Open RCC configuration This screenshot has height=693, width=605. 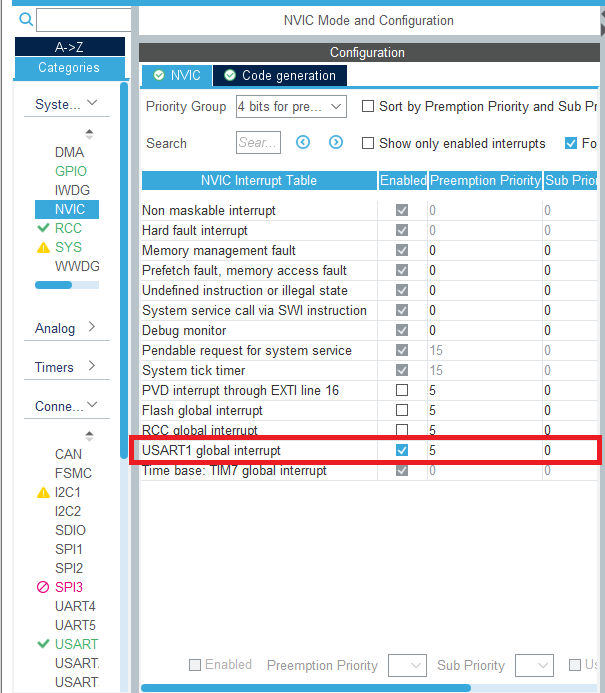[x=68, y=228]
